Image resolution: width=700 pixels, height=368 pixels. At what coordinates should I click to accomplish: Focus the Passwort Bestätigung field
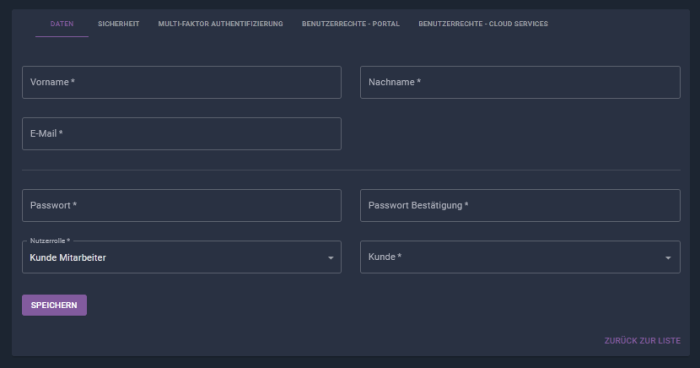(x=520, y=205)
